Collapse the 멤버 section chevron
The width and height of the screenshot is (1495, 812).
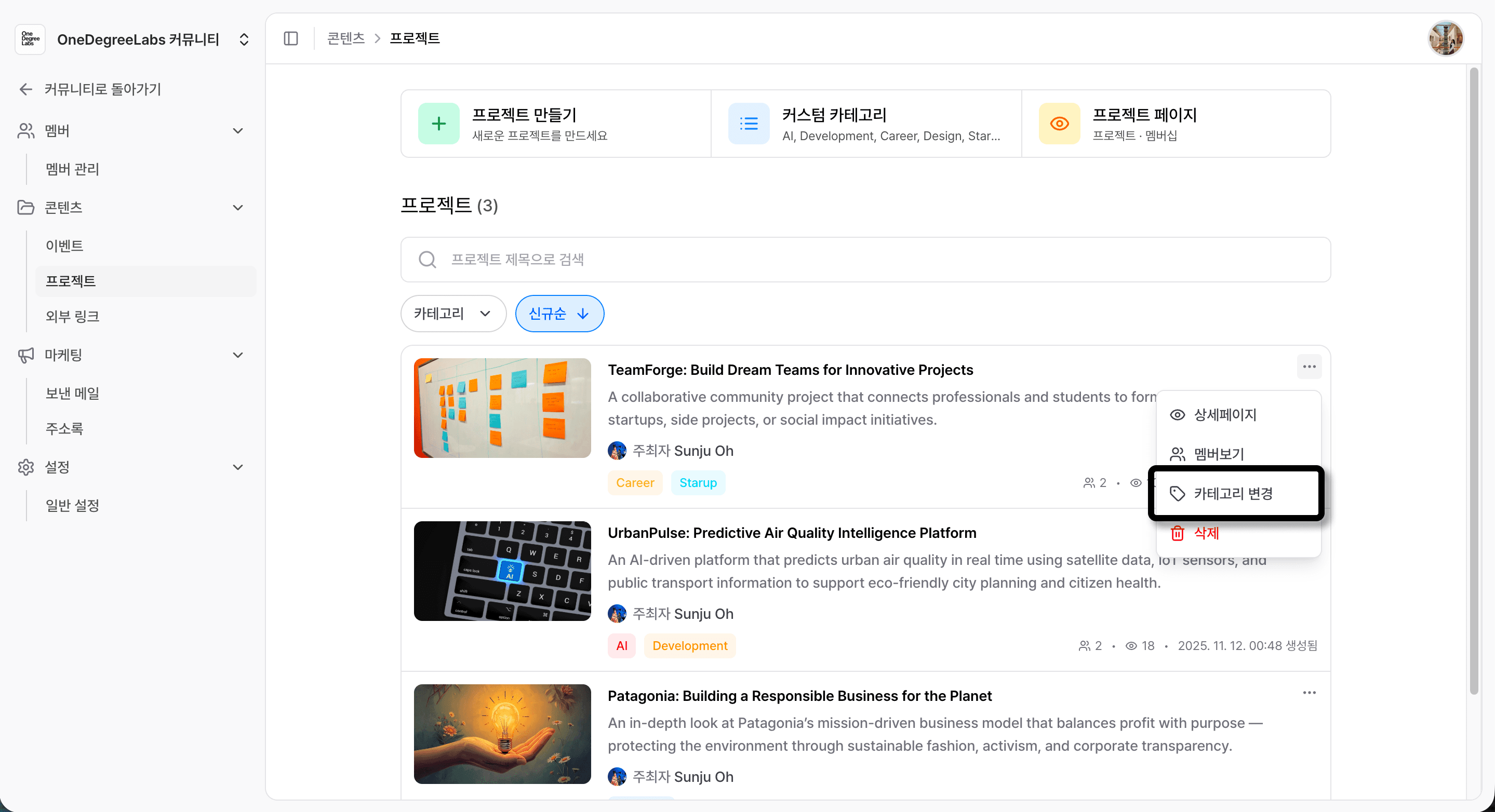tap(238, 130)
